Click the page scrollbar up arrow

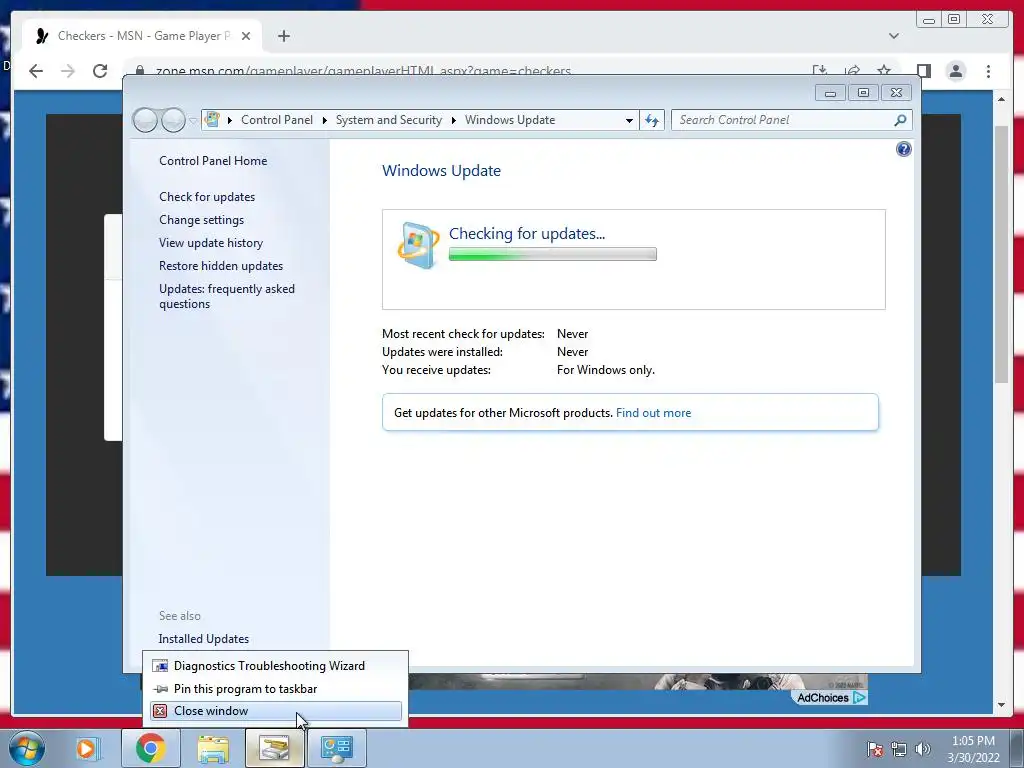(x=1001, y=99)
